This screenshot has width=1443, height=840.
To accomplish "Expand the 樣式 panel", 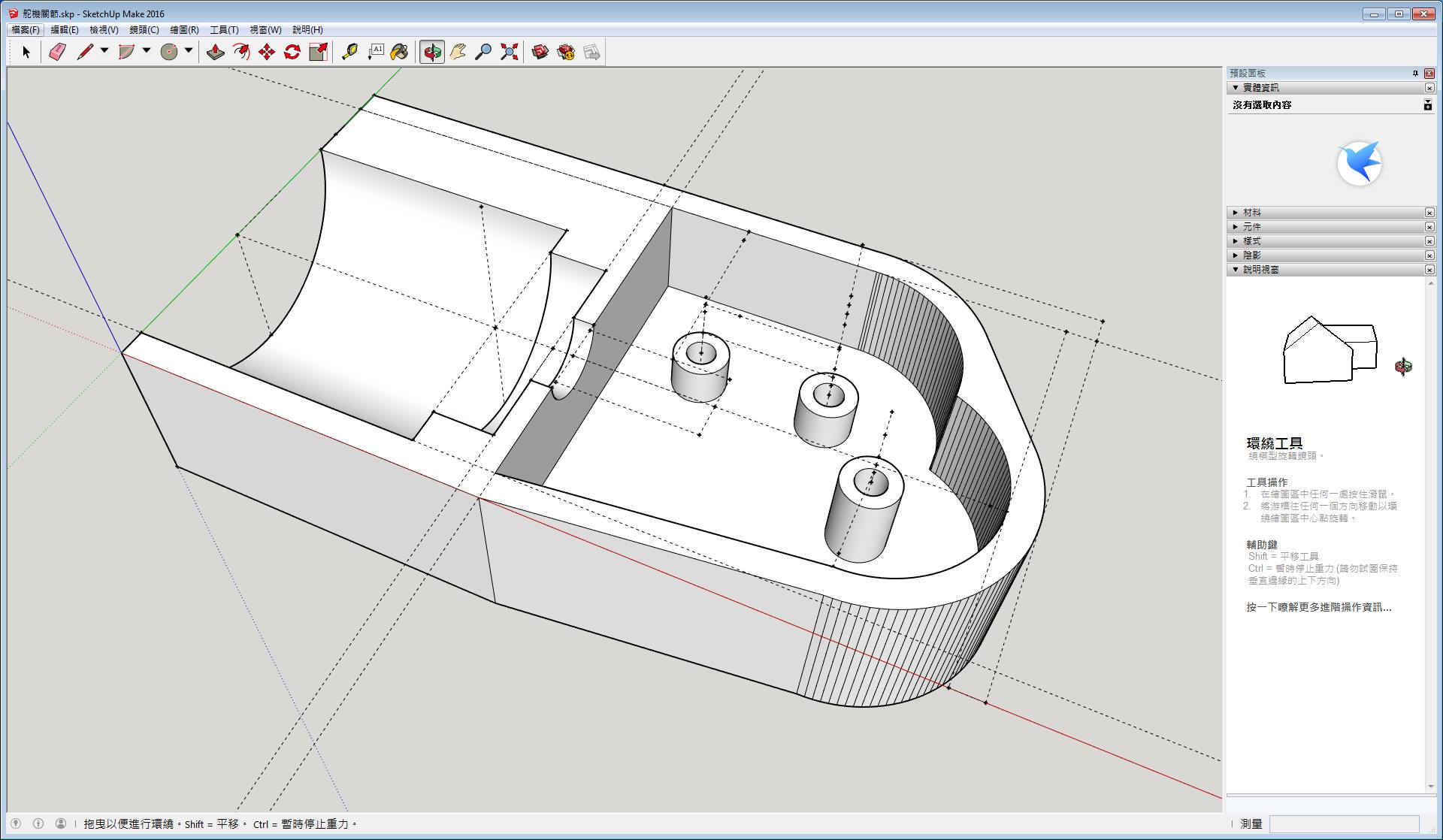I will 1236,241.
